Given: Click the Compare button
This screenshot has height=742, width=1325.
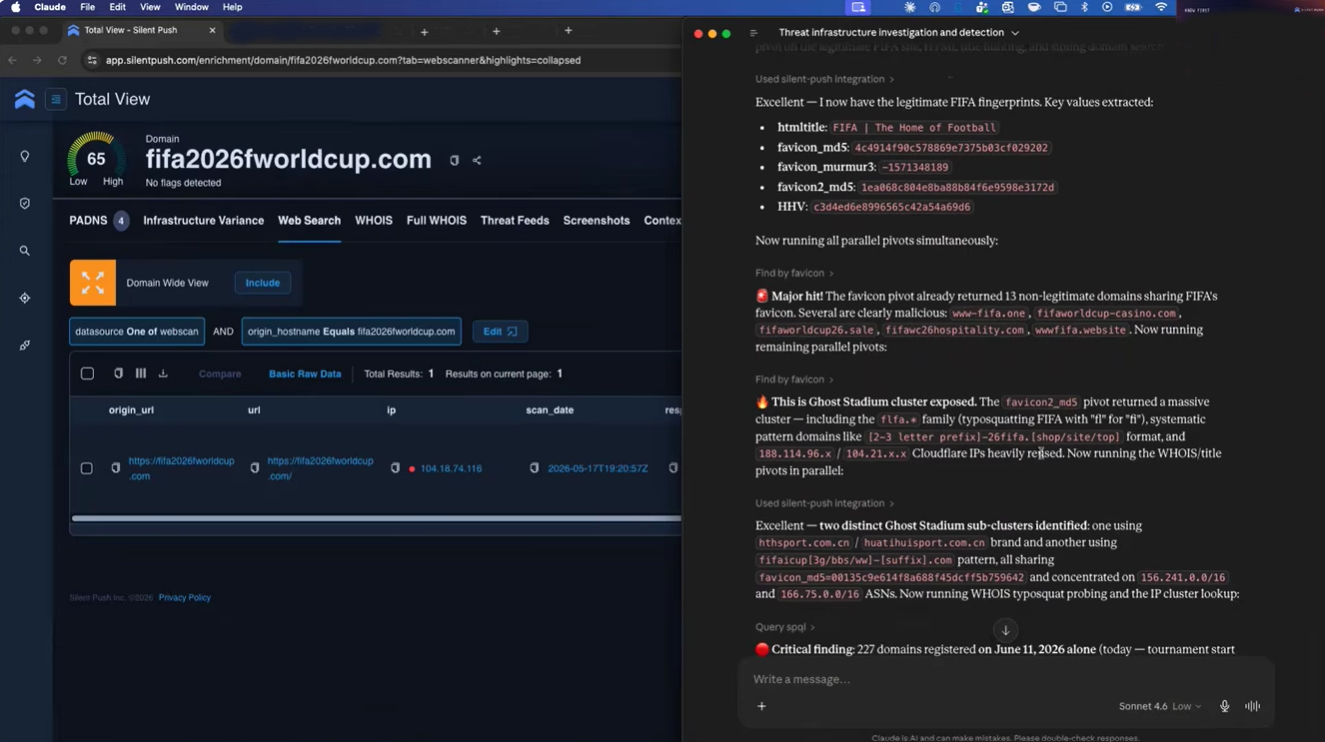Looking at the screenshot, I should tap(220, 374).
